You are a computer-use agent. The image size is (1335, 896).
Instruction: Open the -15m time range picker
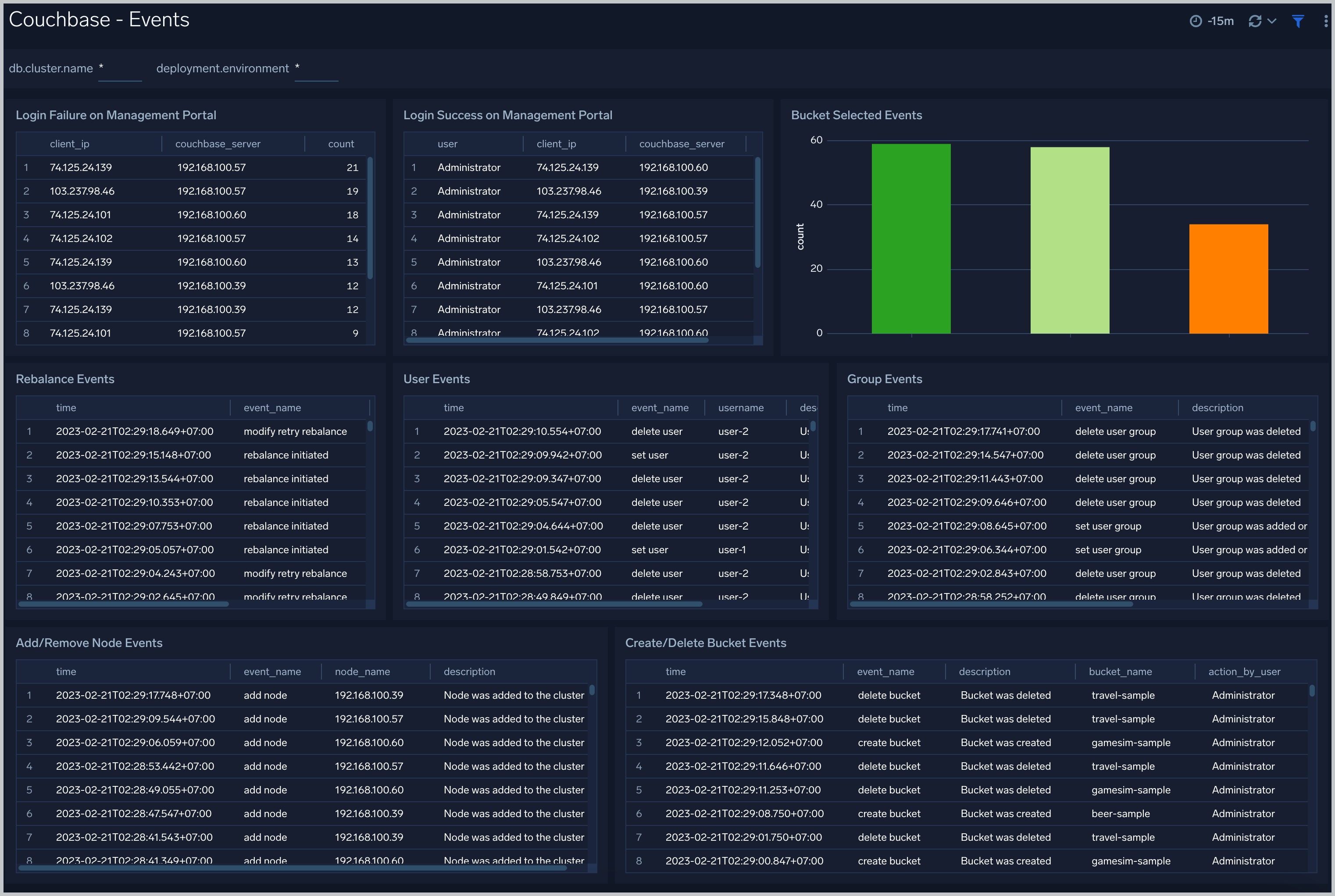pyautogui.click(x=1211, y=21)
